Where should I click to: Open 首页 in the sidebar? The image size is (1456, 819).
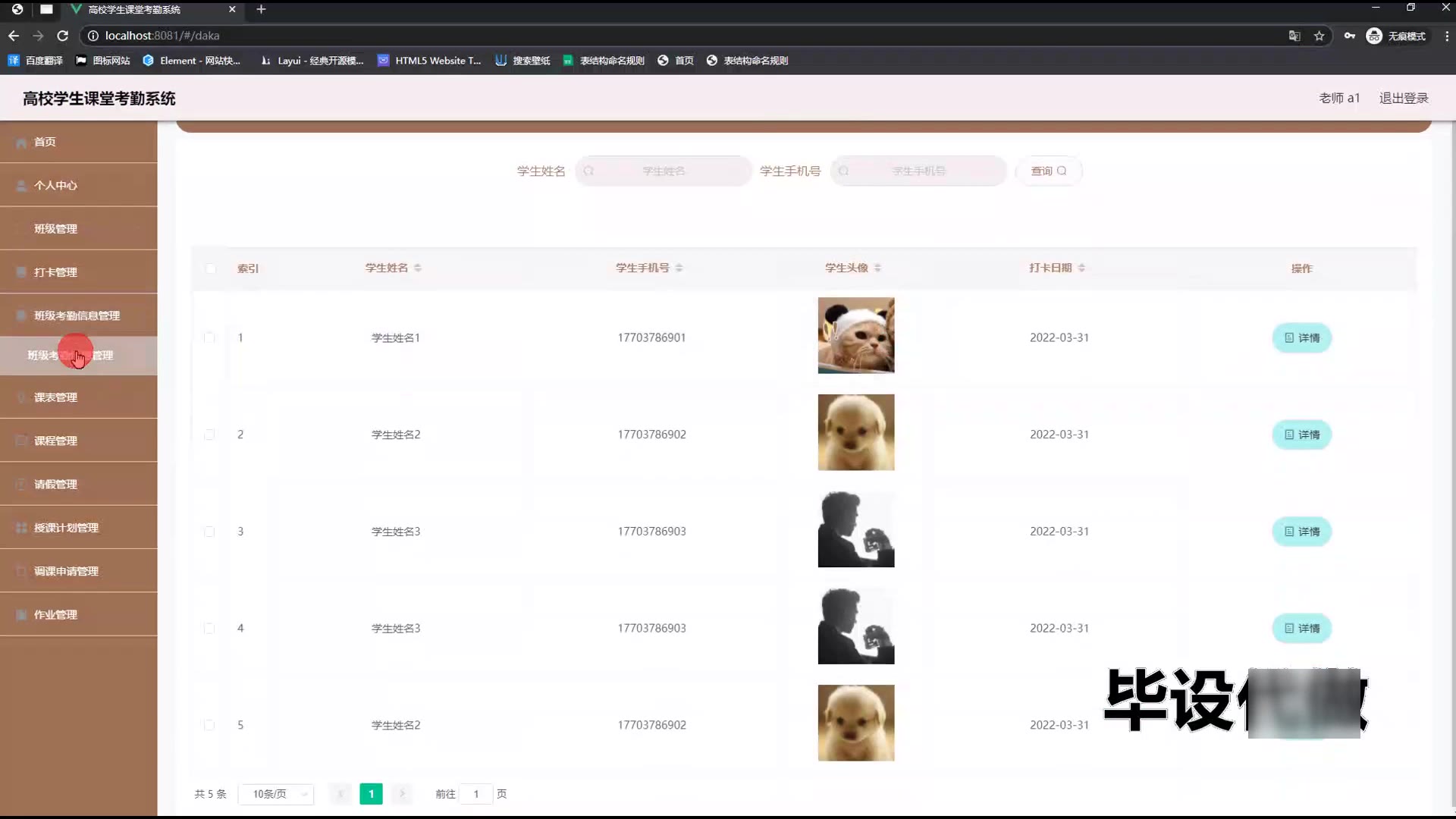tap(45, 142)
